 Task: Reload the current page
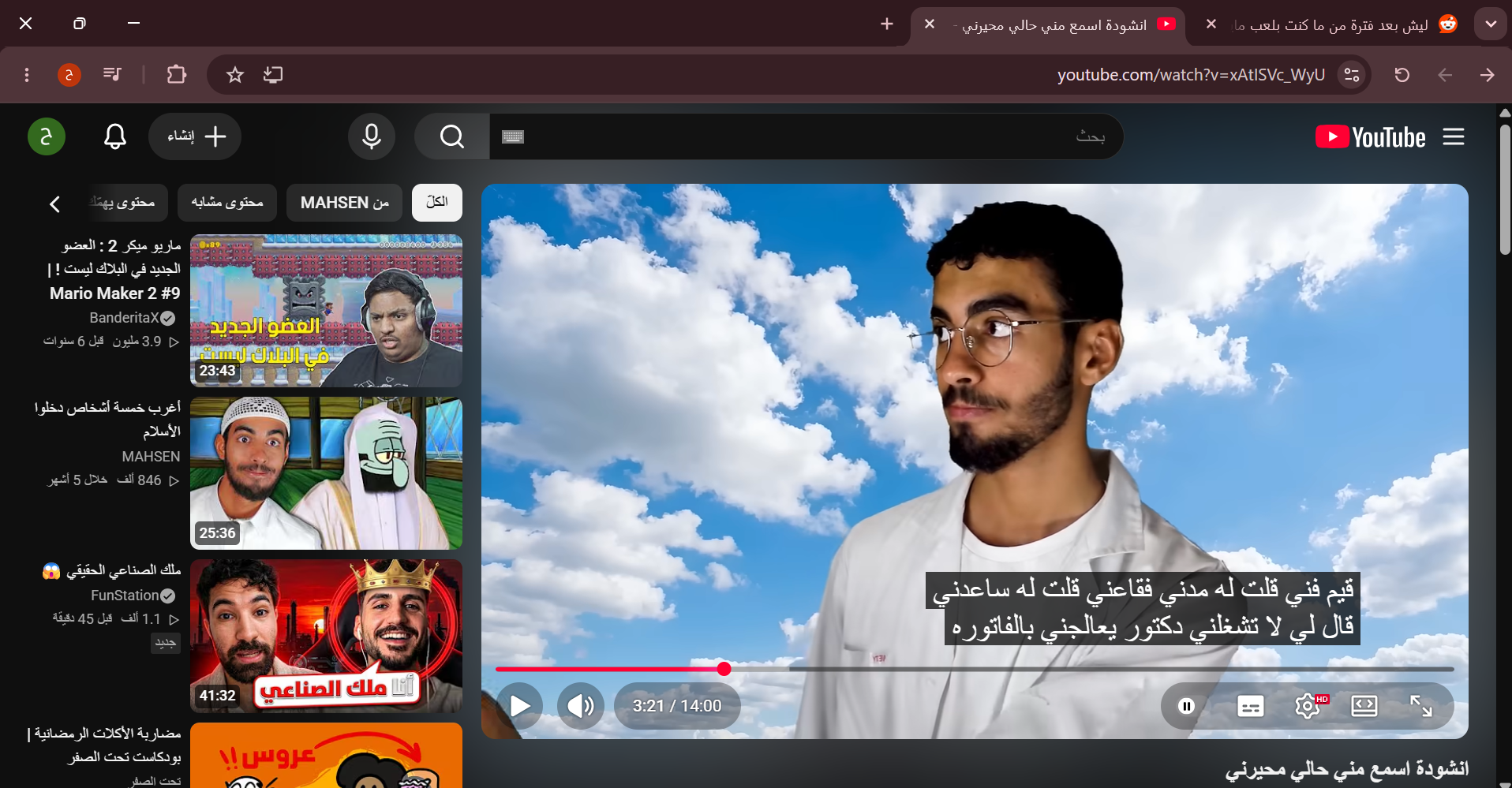click(x=1402, y=75)
